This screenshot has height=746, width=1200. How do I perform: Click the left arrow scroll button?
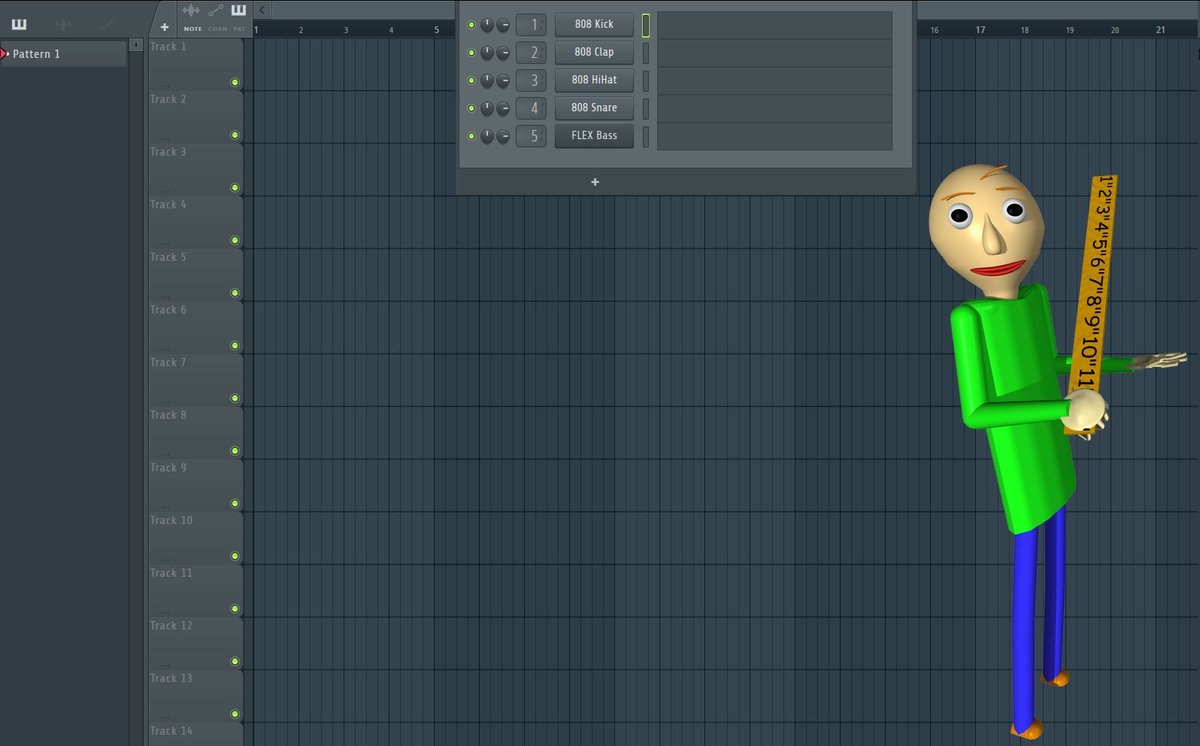coord(261,9)
